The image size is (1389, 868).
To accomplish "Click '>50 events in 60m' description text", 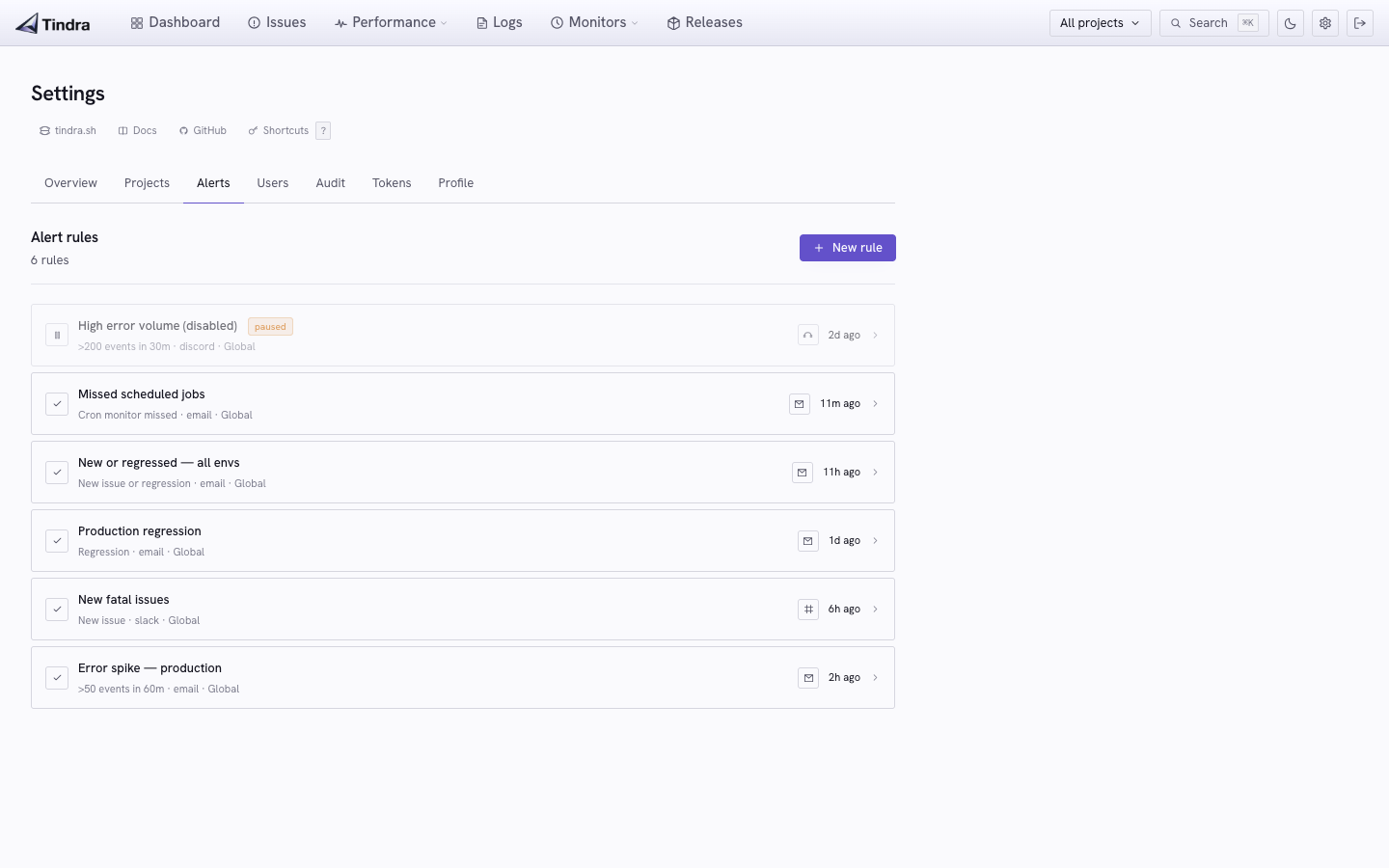I will 122,689.
